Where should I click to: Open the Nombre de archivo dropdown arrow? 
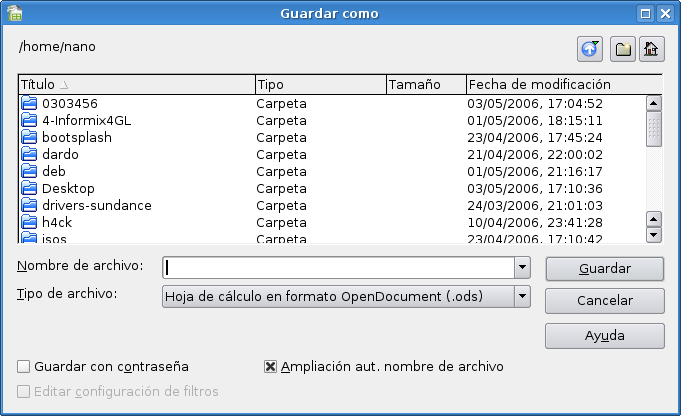click(522, 268)
